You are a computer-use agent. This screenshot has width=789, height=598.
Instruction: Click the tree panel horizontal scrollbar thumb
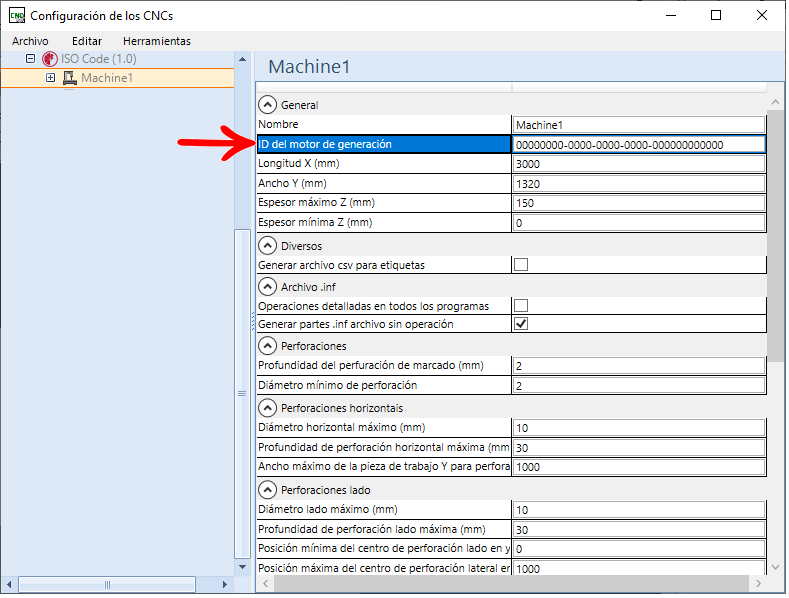pos(107,584)
